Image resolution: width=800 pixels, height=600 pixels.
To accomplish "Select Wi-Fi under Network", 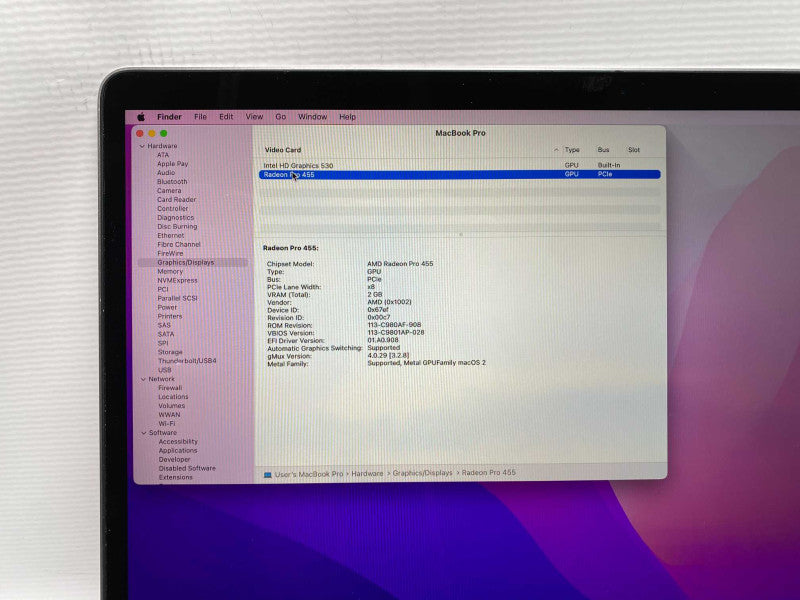I will coord(167,423).
